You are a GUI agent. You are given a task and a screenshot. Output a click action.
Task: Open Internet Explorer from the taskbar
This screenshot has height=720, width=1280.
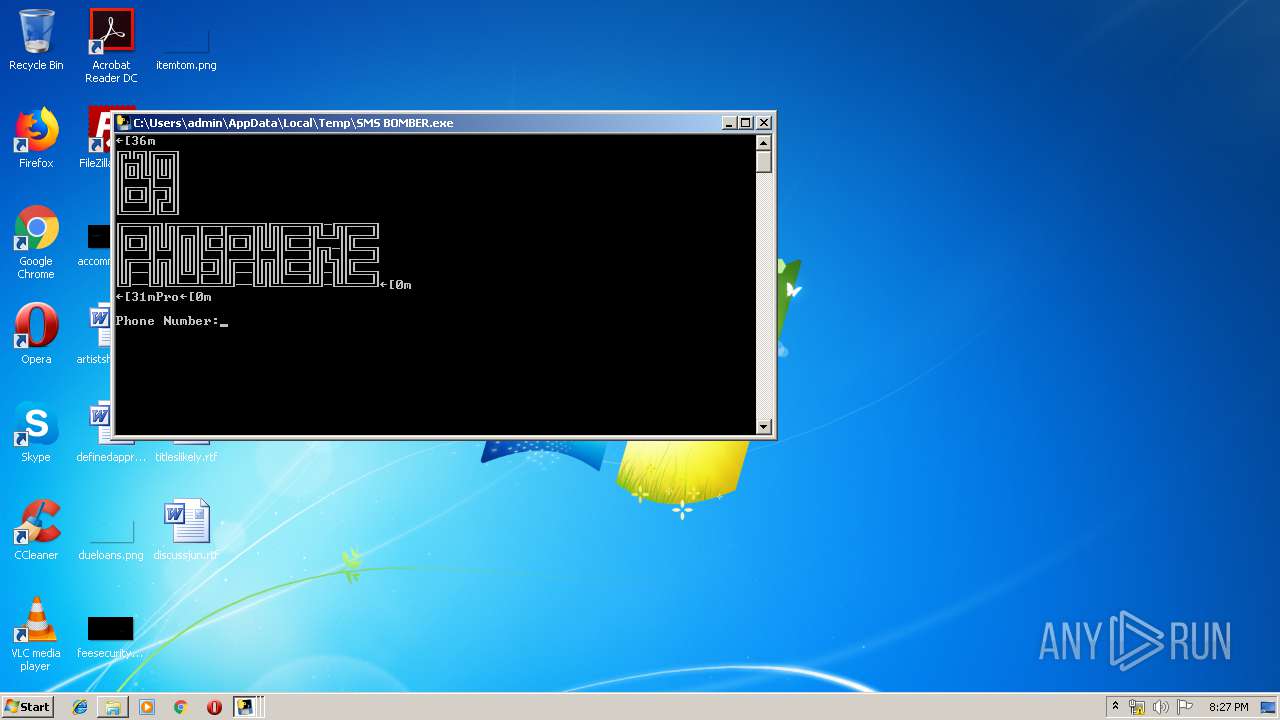pos(80,707)
